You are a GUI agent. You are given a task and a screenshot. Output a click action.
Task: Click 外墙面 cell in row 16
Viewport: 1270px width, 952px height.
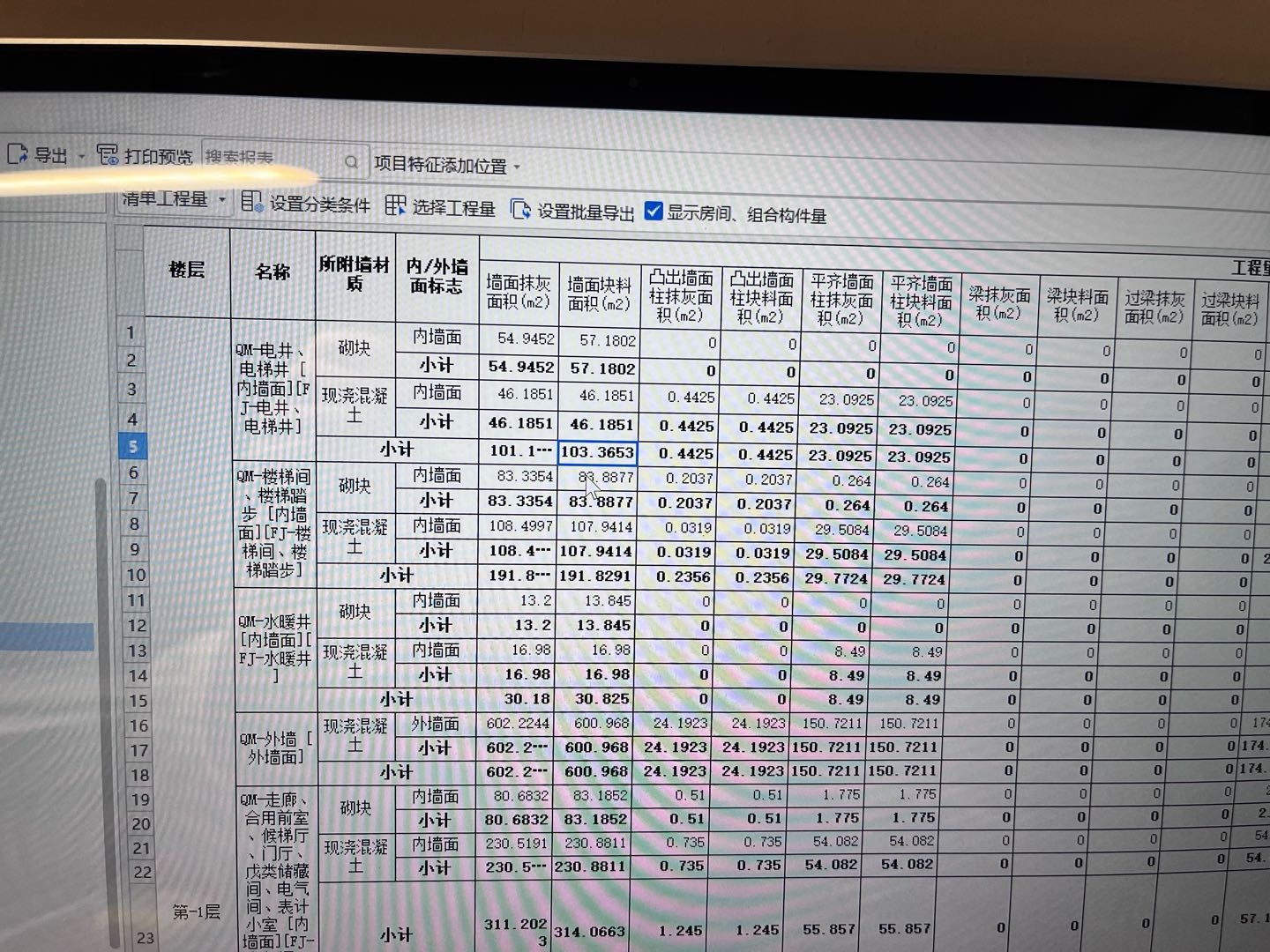[x=435, y=724]
